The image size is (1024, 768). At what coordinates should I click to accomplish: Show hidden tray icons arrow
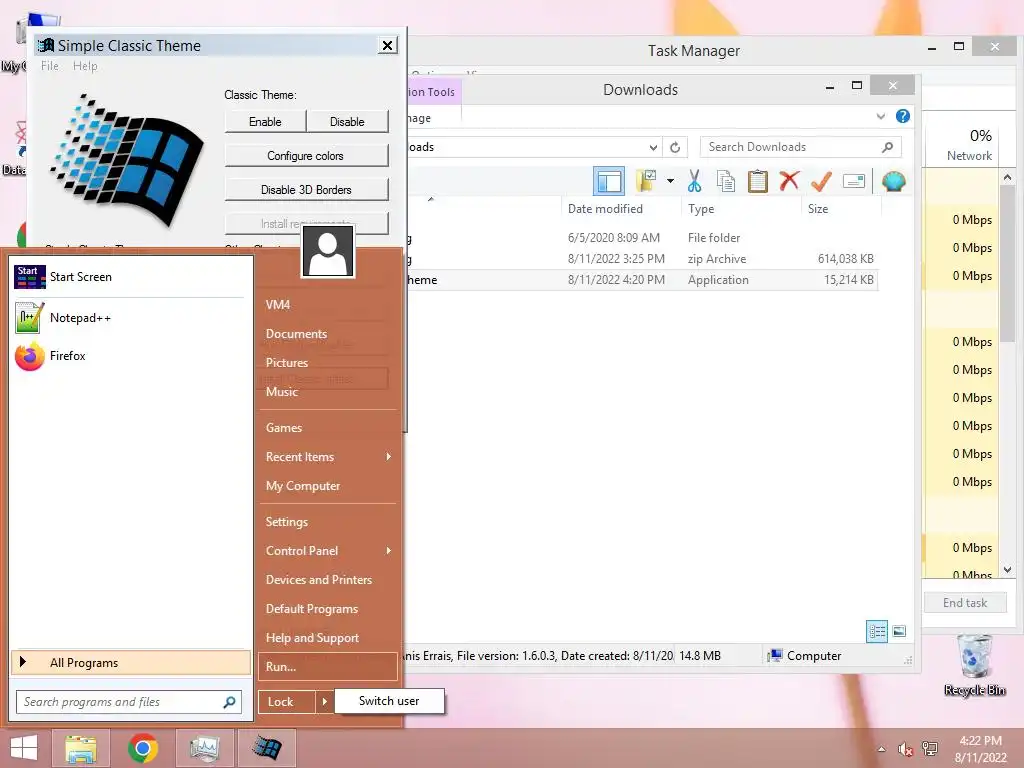(882, 749)
